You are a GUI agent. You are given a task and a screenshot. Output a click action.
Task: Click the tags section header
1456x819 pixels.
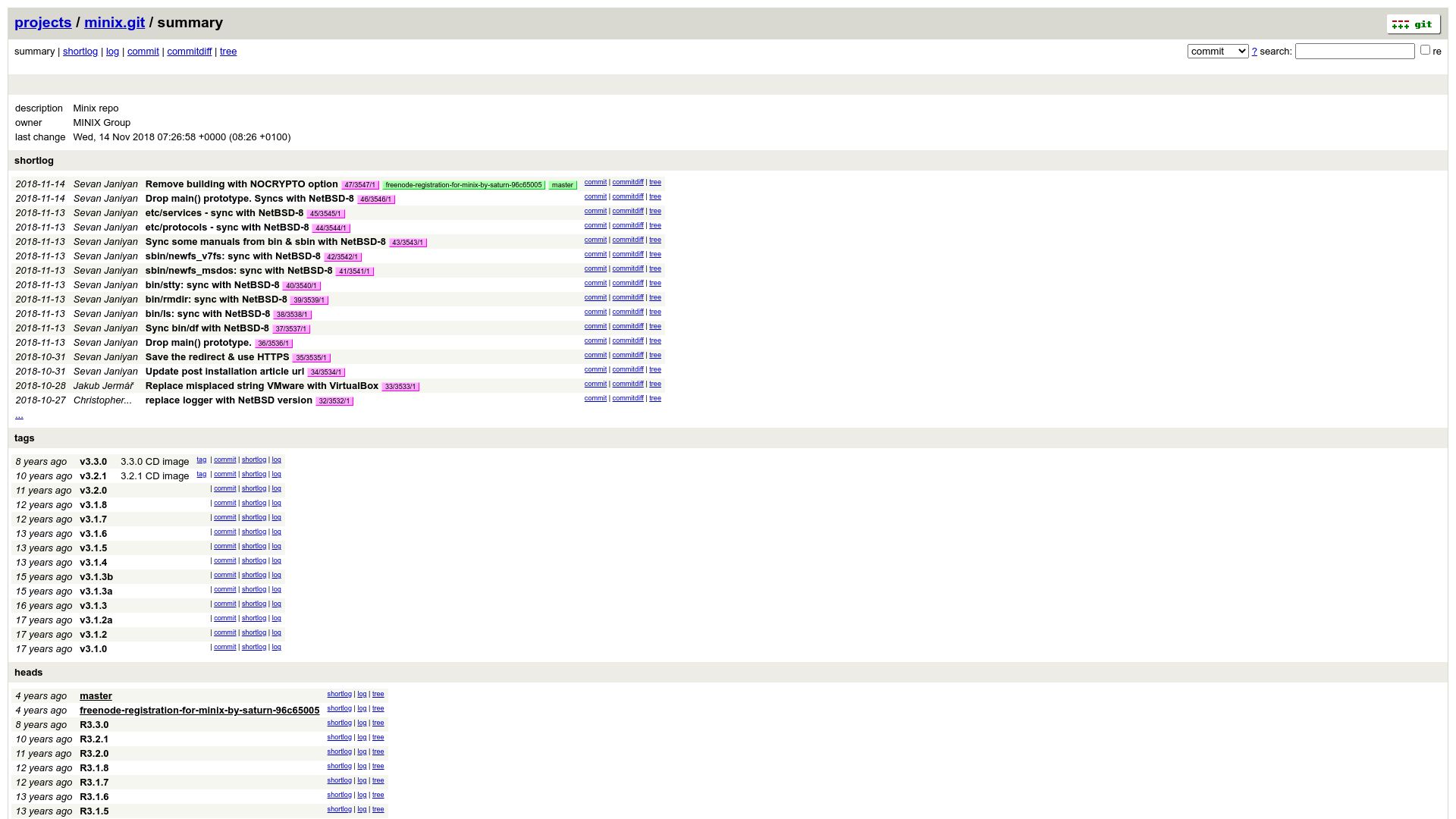click(24, 438)
